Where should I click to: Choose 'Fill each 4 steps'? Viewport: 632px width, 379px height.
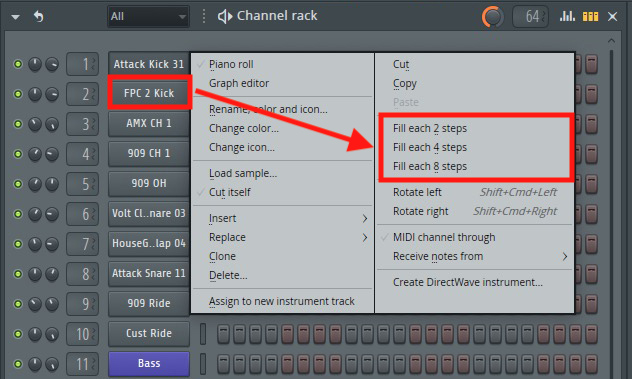point(430,148)
